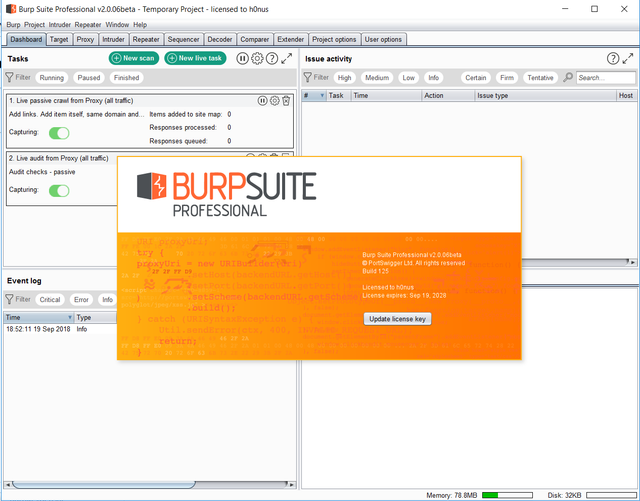Screen dimensions: 640x501
Task: Sort issues by # column arrow
Action: click(322, 96)
